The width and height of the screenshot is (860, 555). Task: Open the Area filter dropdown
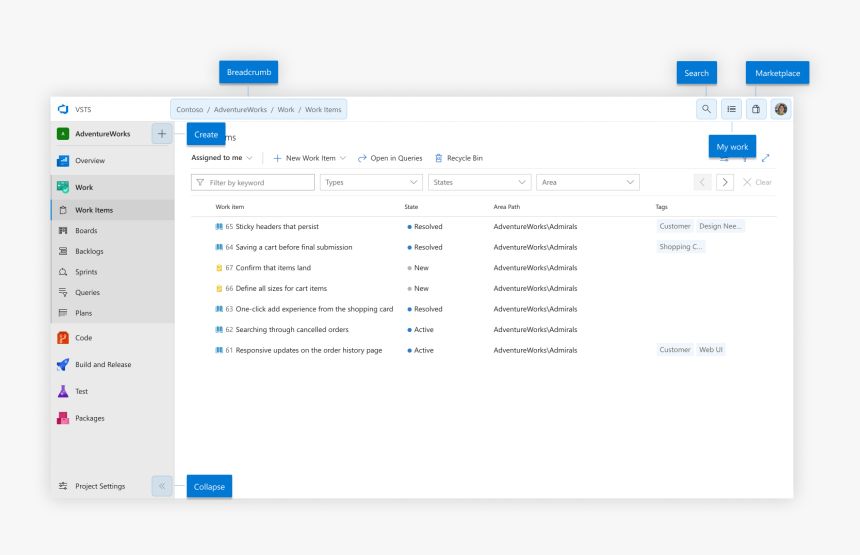coord(587,183)
